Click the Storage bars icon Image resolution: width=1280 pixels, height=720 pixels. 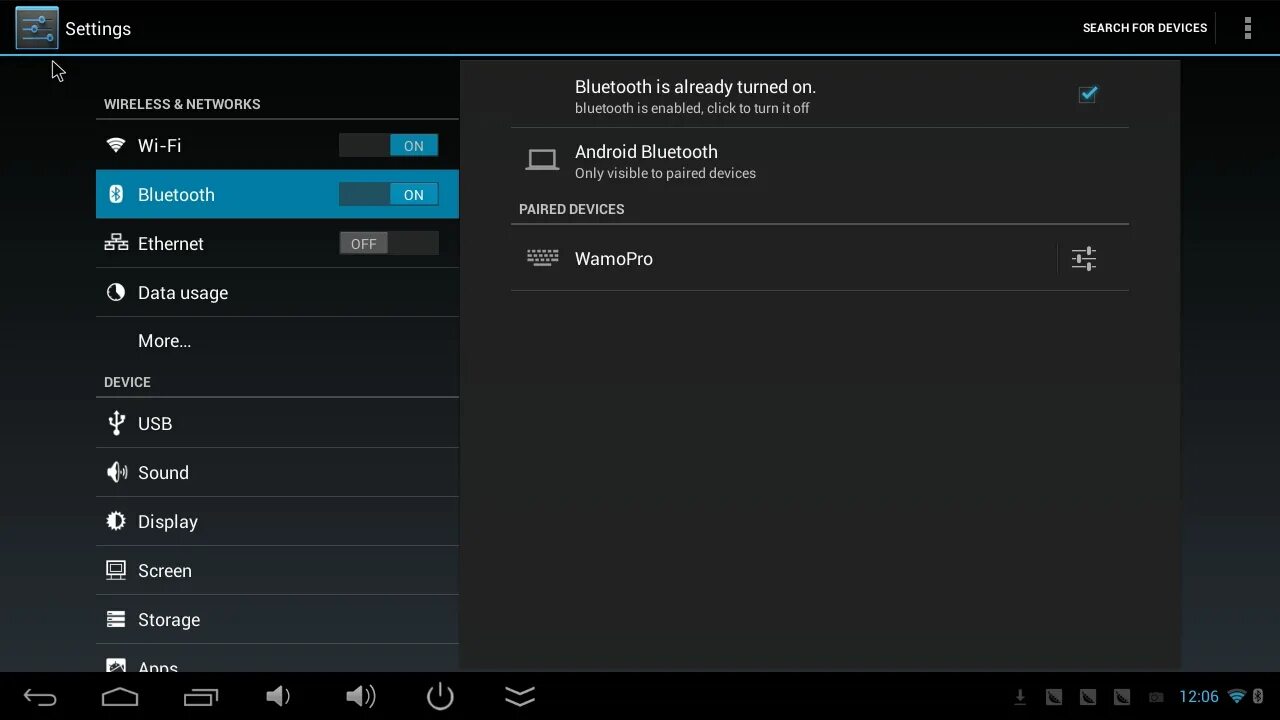[116, 619]
